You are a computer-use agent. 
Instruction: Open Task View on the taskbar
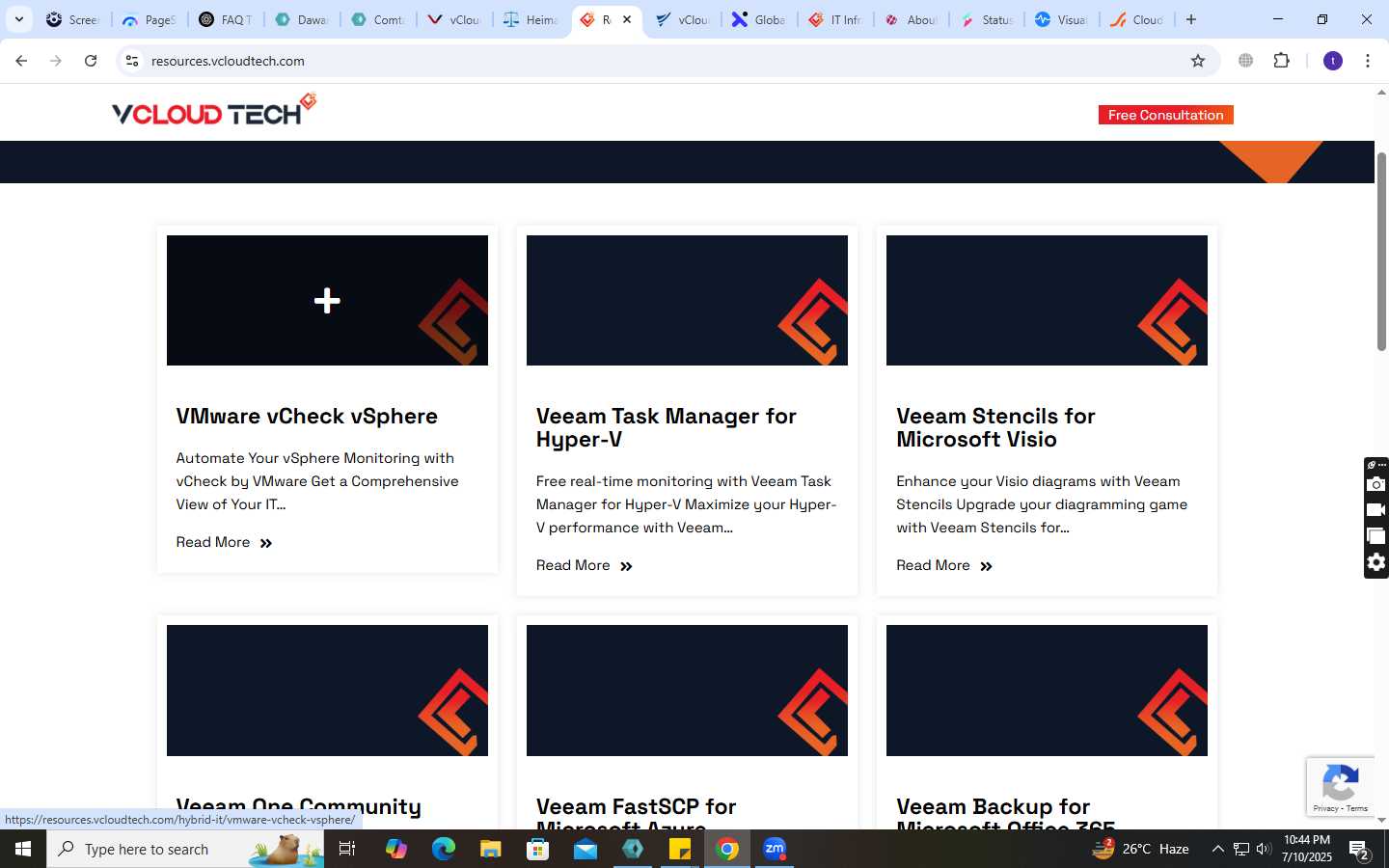coord(347,849)
